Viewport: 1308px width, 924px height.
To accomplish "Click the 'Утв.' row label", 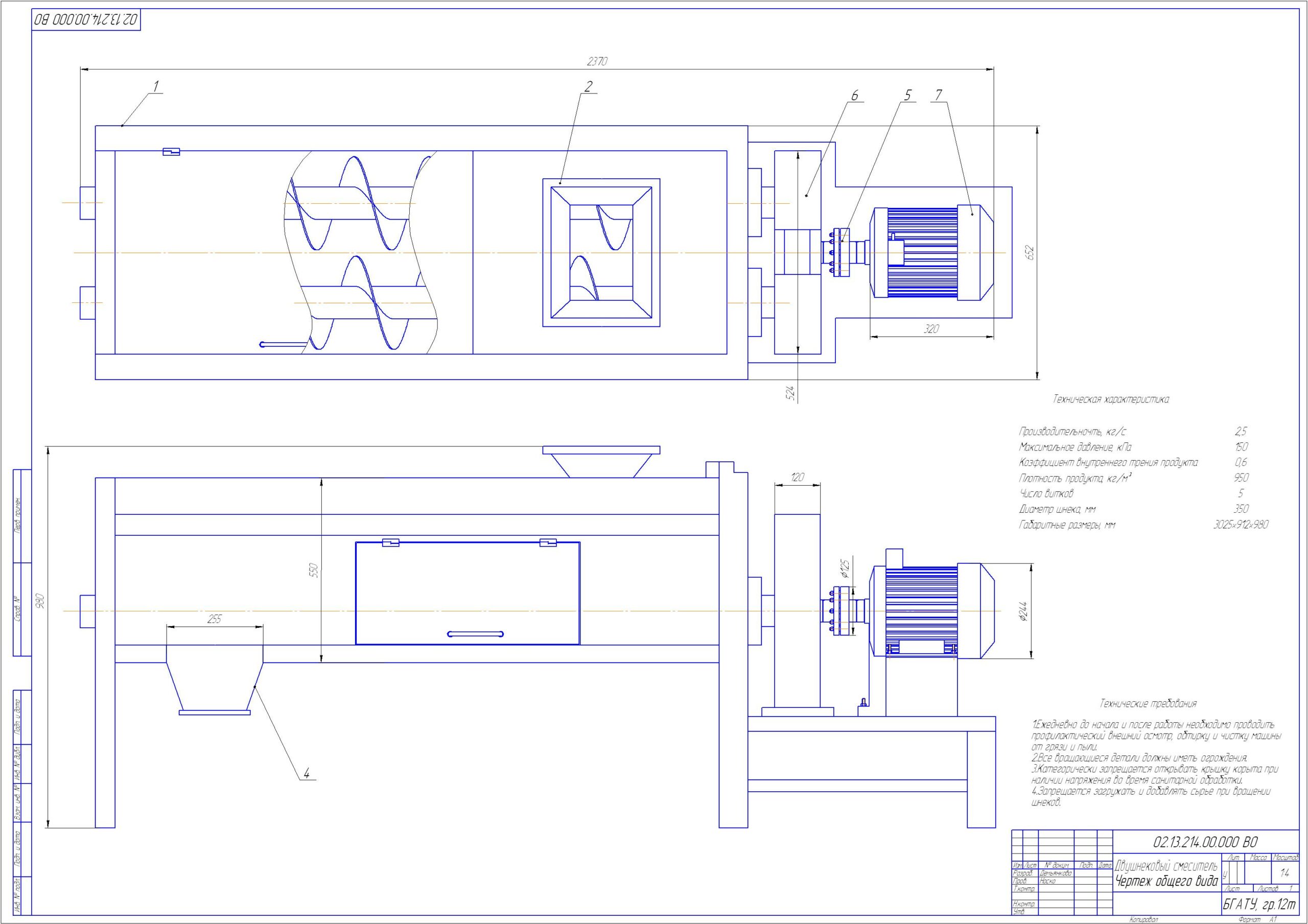I will (x=1018, y=912).
